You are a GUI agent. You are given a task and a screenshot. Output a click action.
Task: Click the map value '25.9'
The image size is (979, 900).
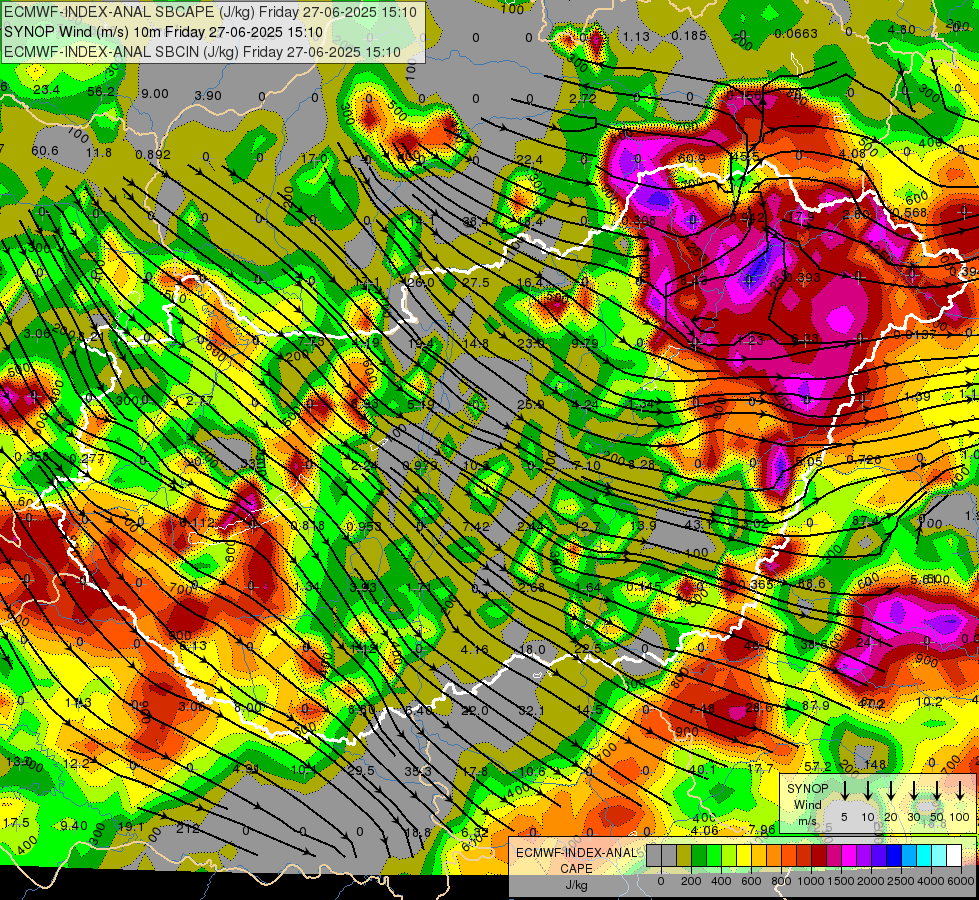point(530,405)
